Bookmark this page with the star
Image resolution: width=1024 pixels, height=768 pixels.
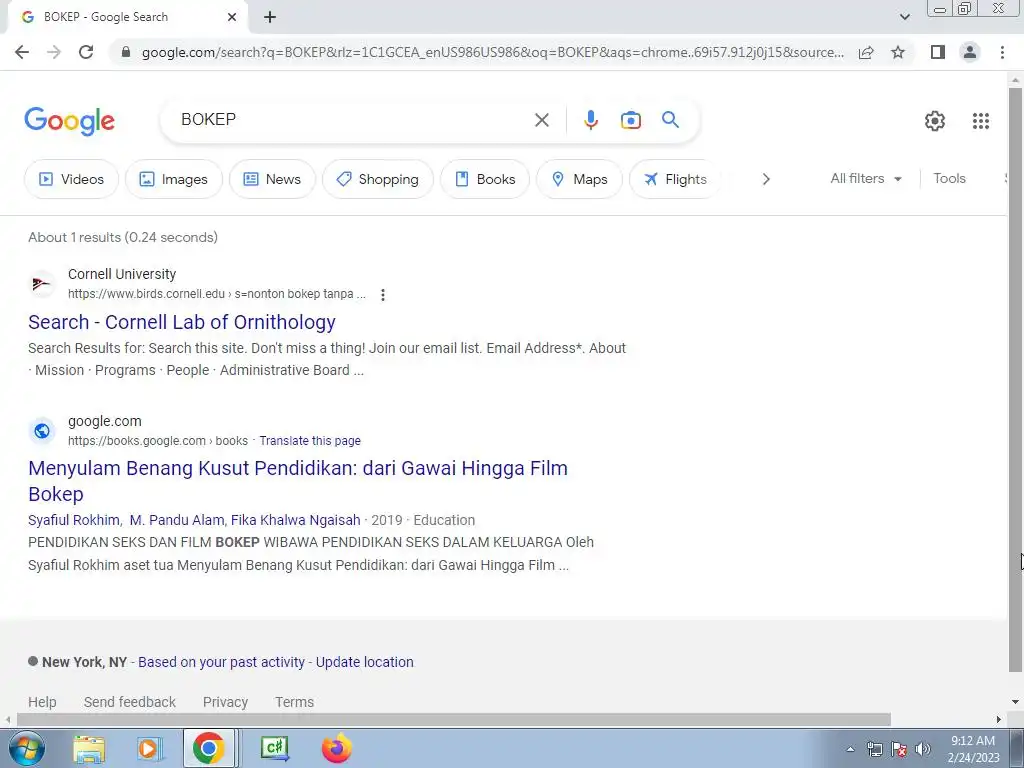coord(898,52)
